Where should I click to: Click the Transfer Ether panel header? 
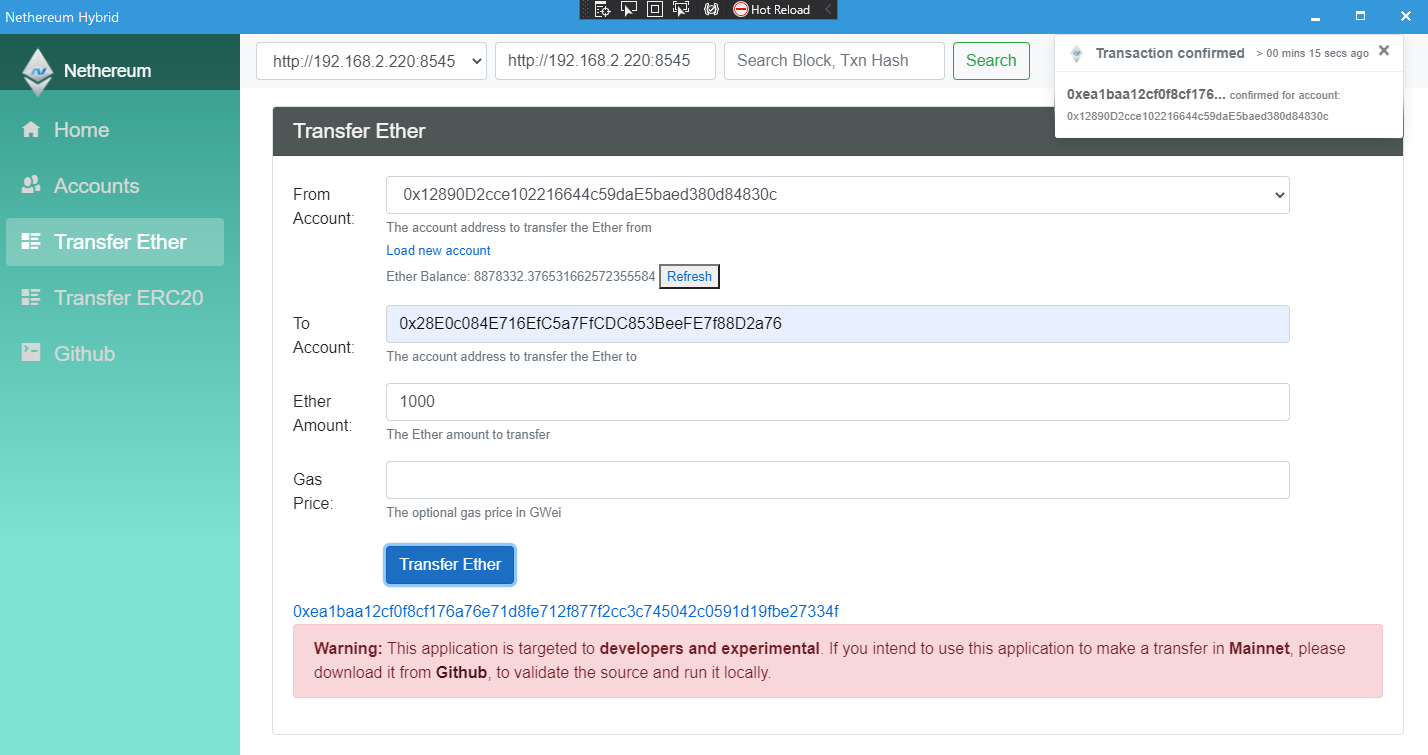(x=838, y=131)
